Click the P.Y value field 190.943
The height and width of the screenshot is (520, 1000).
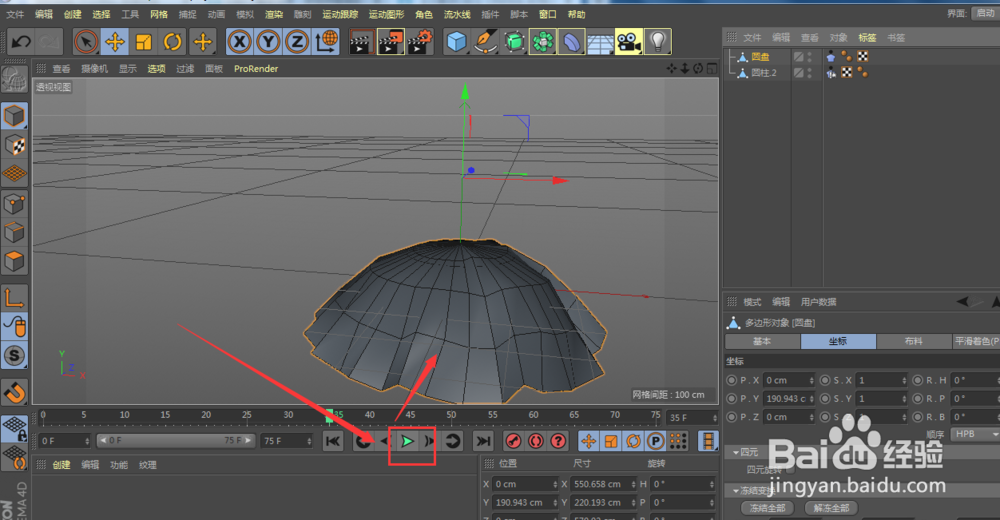click(789, 399)
